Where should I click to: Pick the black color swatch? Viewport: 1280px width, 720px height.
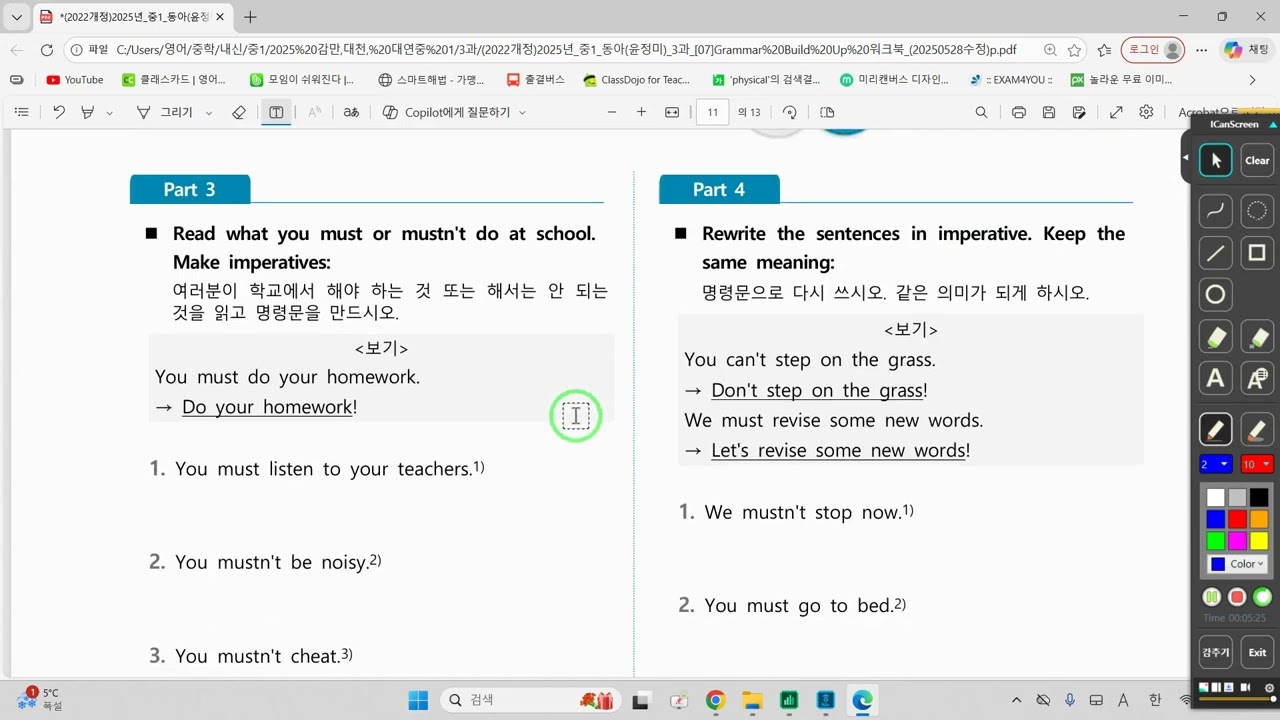coord(1259,497)
